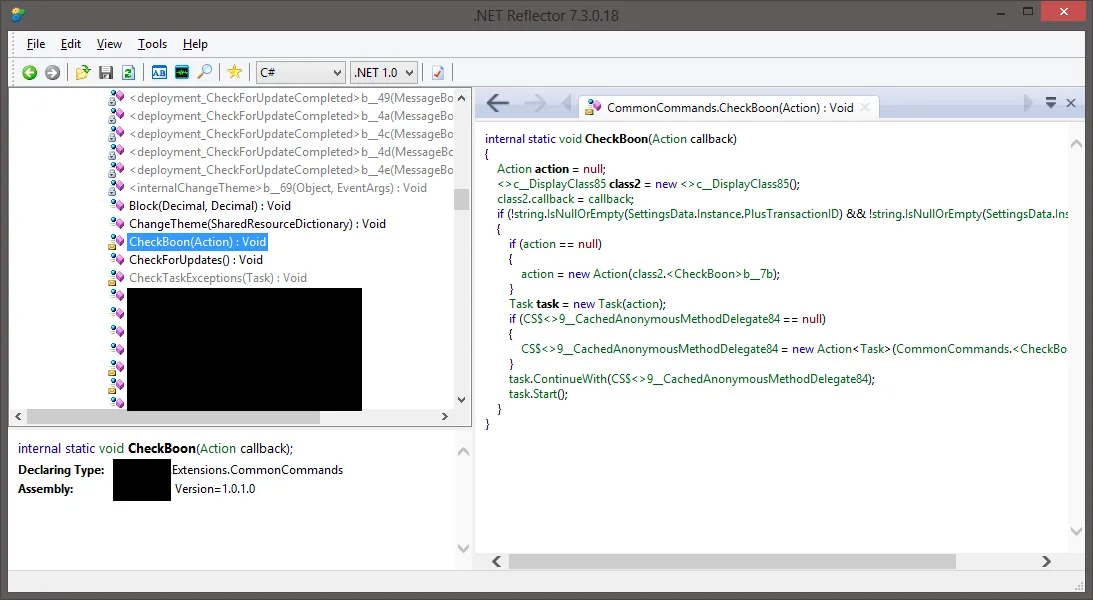
Task: Click the Refresh icon in toolbar
Action: click(128, 72)
